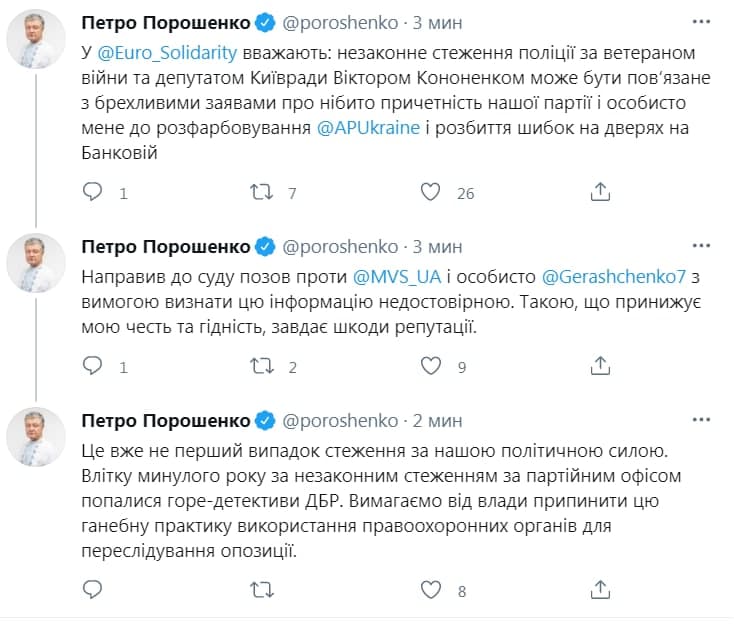Image resolution: width=734 pixels, height=630 pixels.
Task: Like the third tweet with 8 likes
Action: 430,591
